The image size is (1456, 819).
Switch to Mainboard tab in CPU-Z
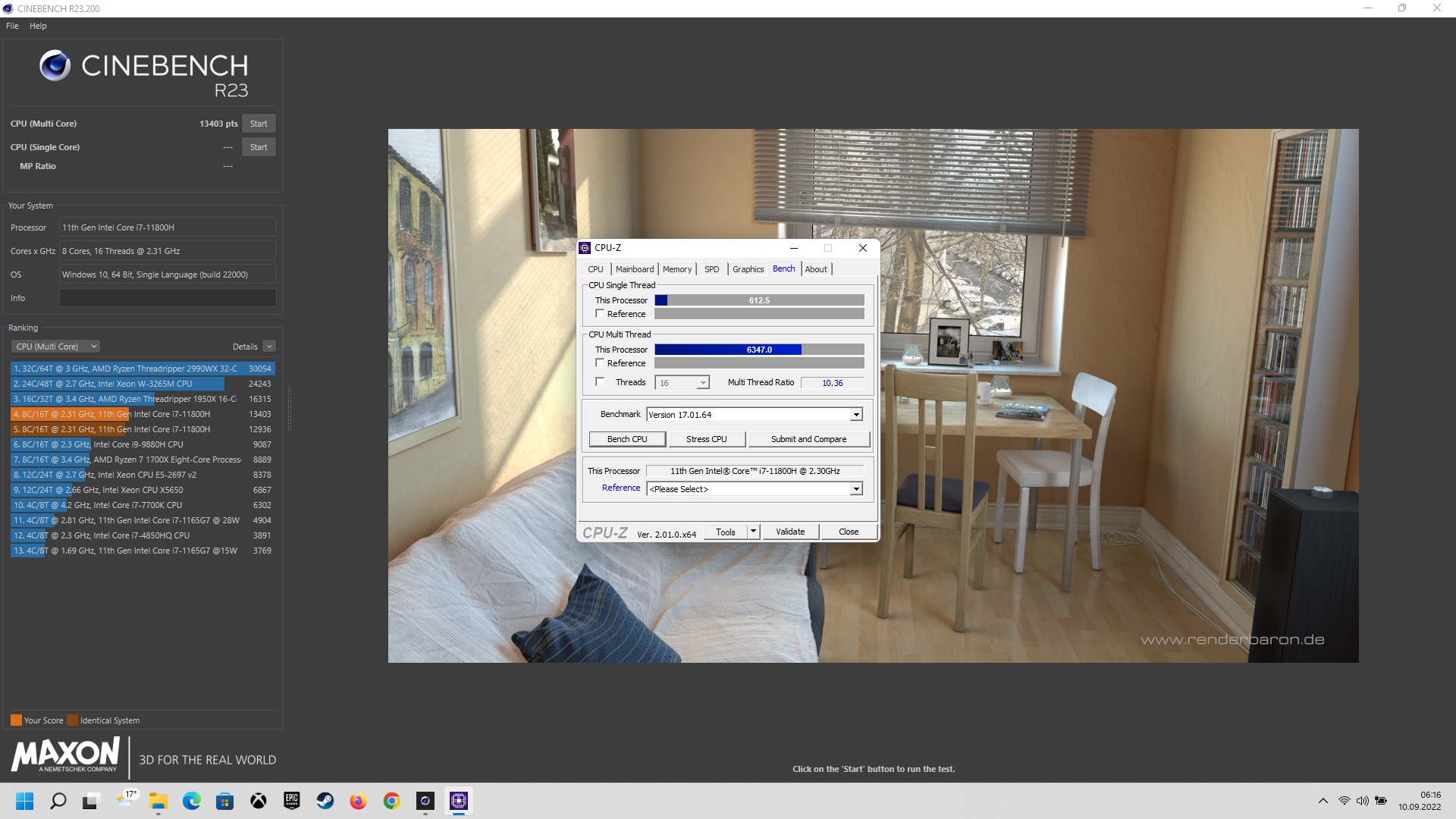pos(635,269)
